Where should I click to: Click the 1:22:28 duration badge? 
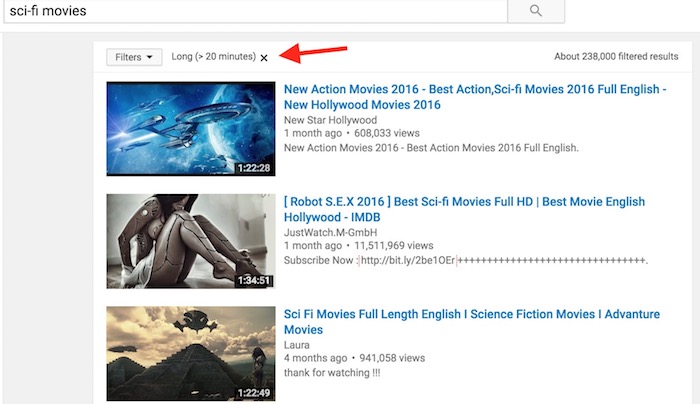(253, 167)
